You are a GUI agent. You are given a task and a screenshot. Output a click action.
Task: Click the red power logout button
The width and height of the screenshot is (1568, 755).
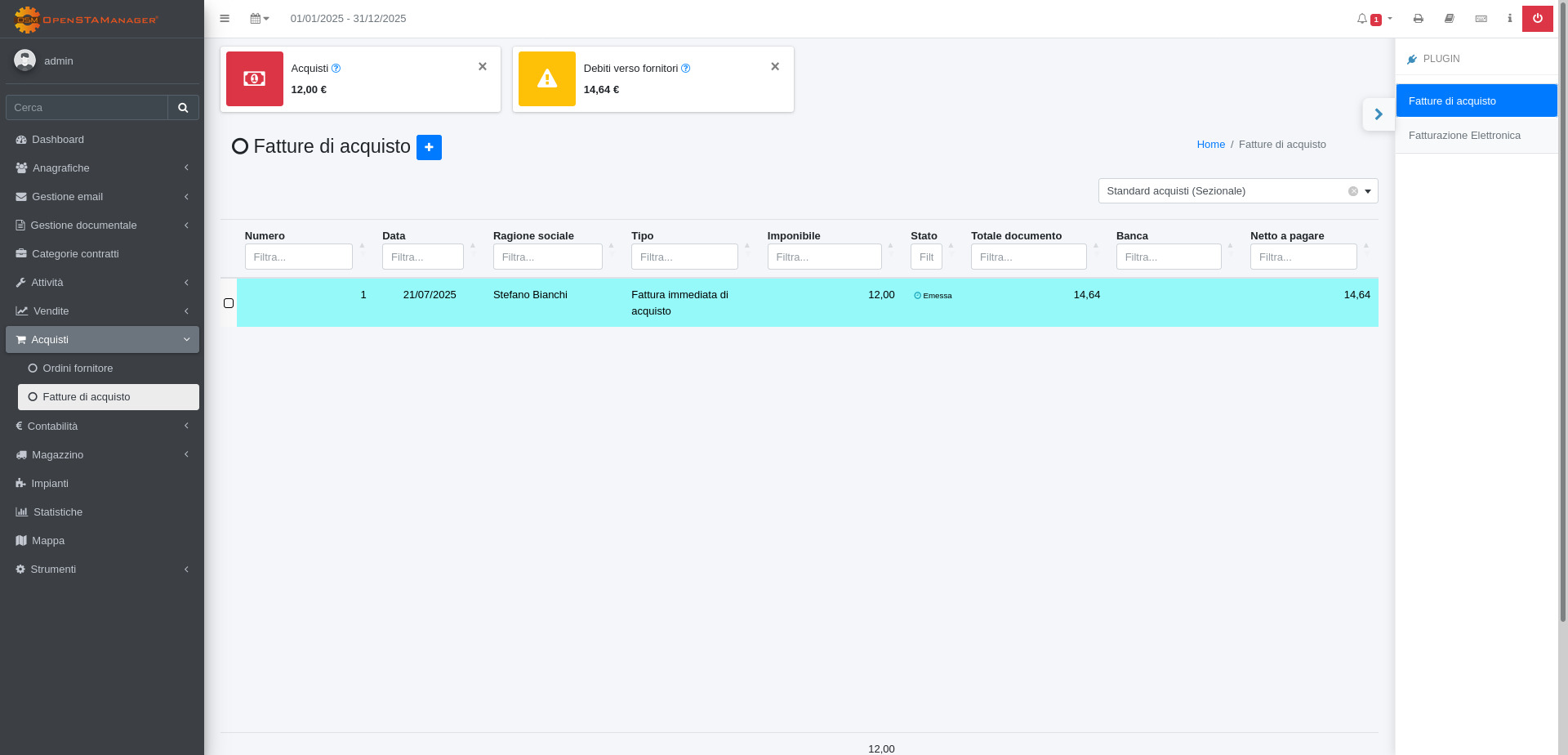pos(1537,19)
